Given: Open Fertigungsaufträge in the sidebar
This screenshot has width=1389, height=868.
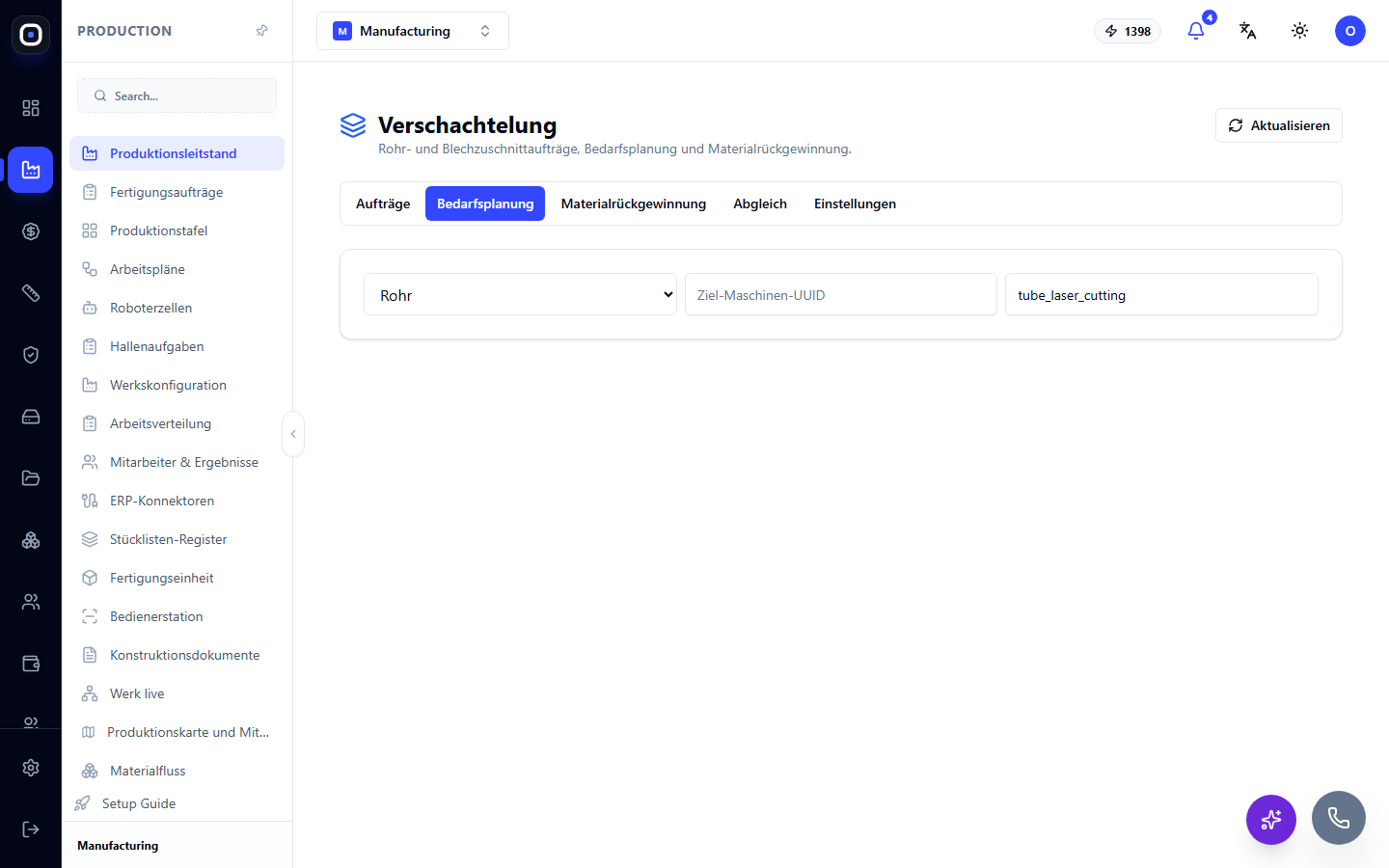Looking at the screenshot, I should [x=177, y=192].
